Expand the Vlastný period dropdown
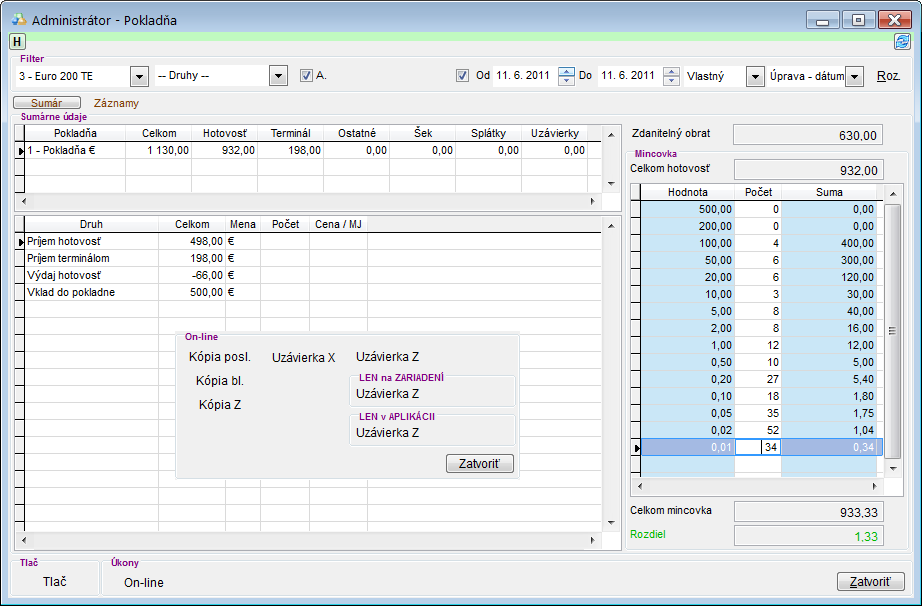The image size is (922, 606). coord(755,76)
